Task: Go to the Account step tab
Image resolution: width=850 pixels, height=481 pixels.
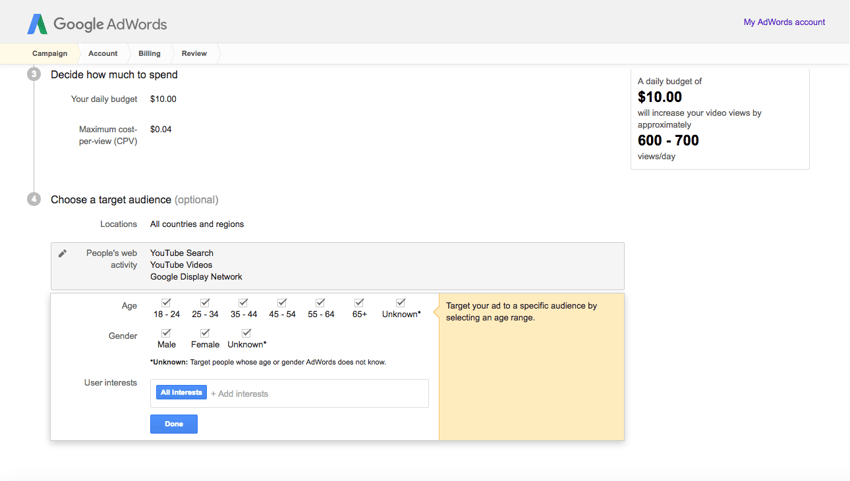Action: click(x=103, y=53)
